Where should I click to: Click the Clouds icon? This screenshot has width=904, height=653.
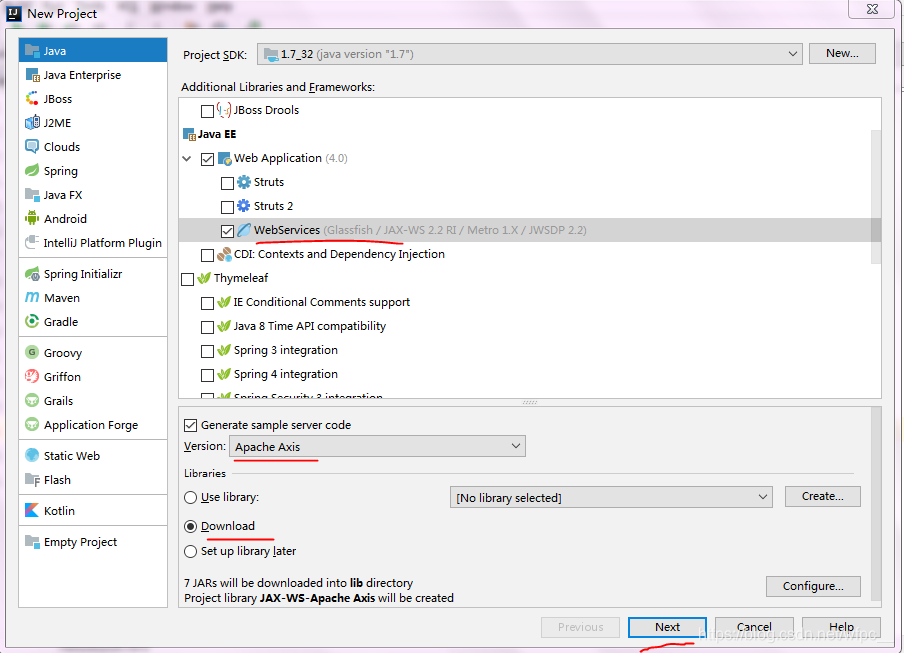click(32, 147)
